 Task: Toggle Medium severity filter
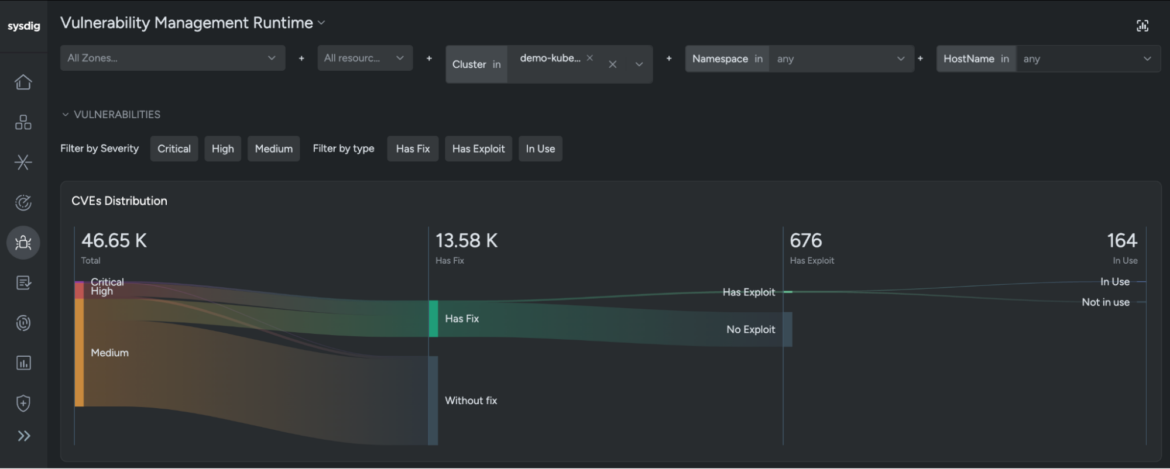click(273, 148)
